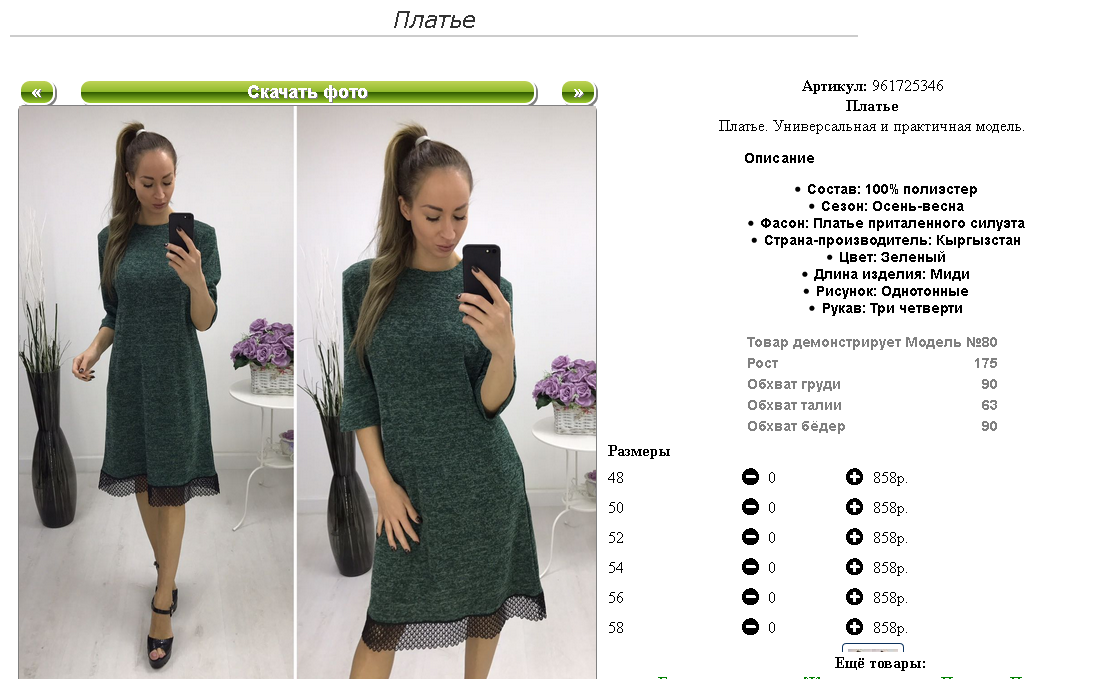Increase quantity for size 52

(x=854, y=537)
